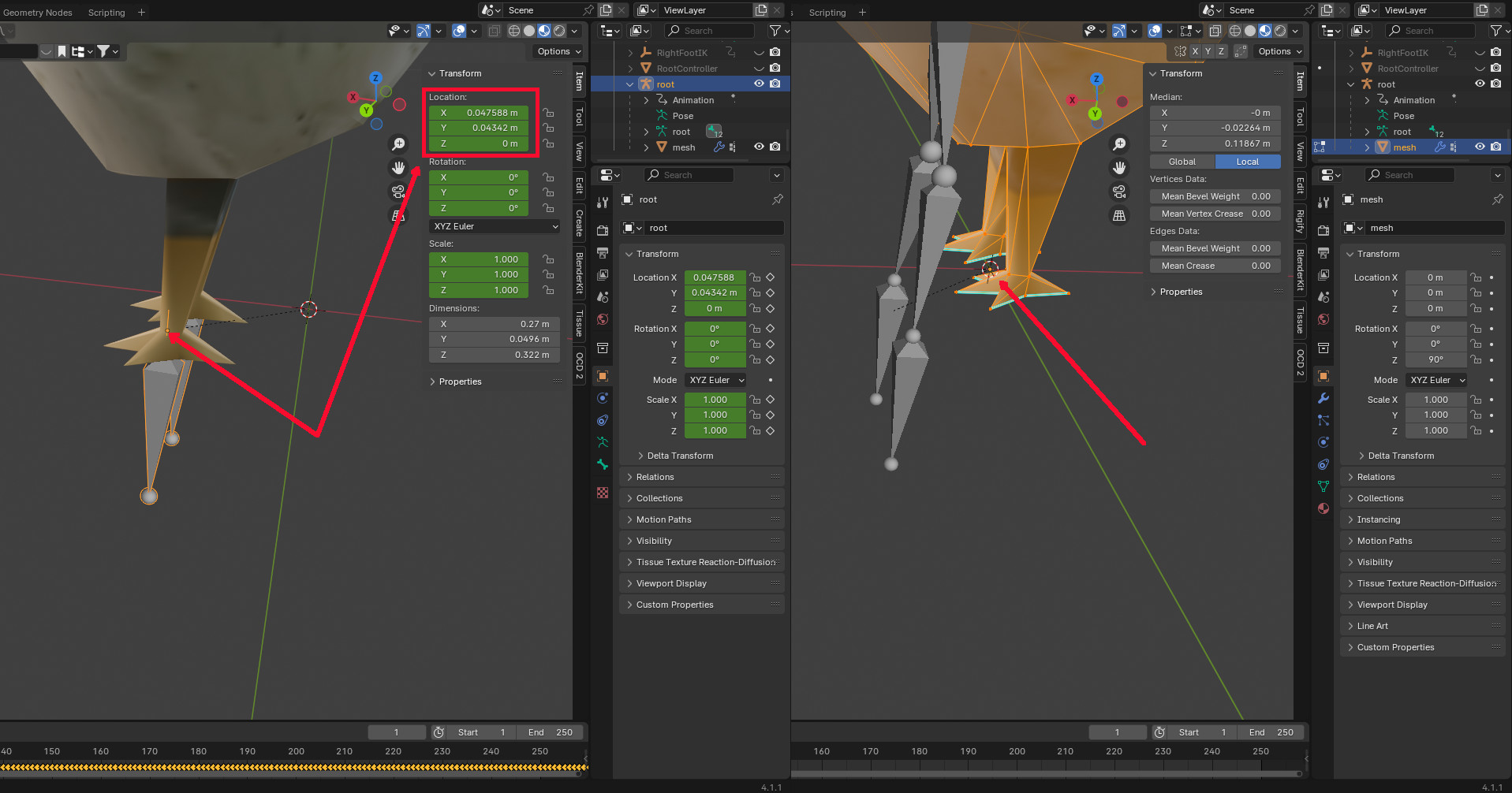Screen dimensions: 1512x793
Task: Collapse the root armature in right outliner
Action: (1351, 84)
